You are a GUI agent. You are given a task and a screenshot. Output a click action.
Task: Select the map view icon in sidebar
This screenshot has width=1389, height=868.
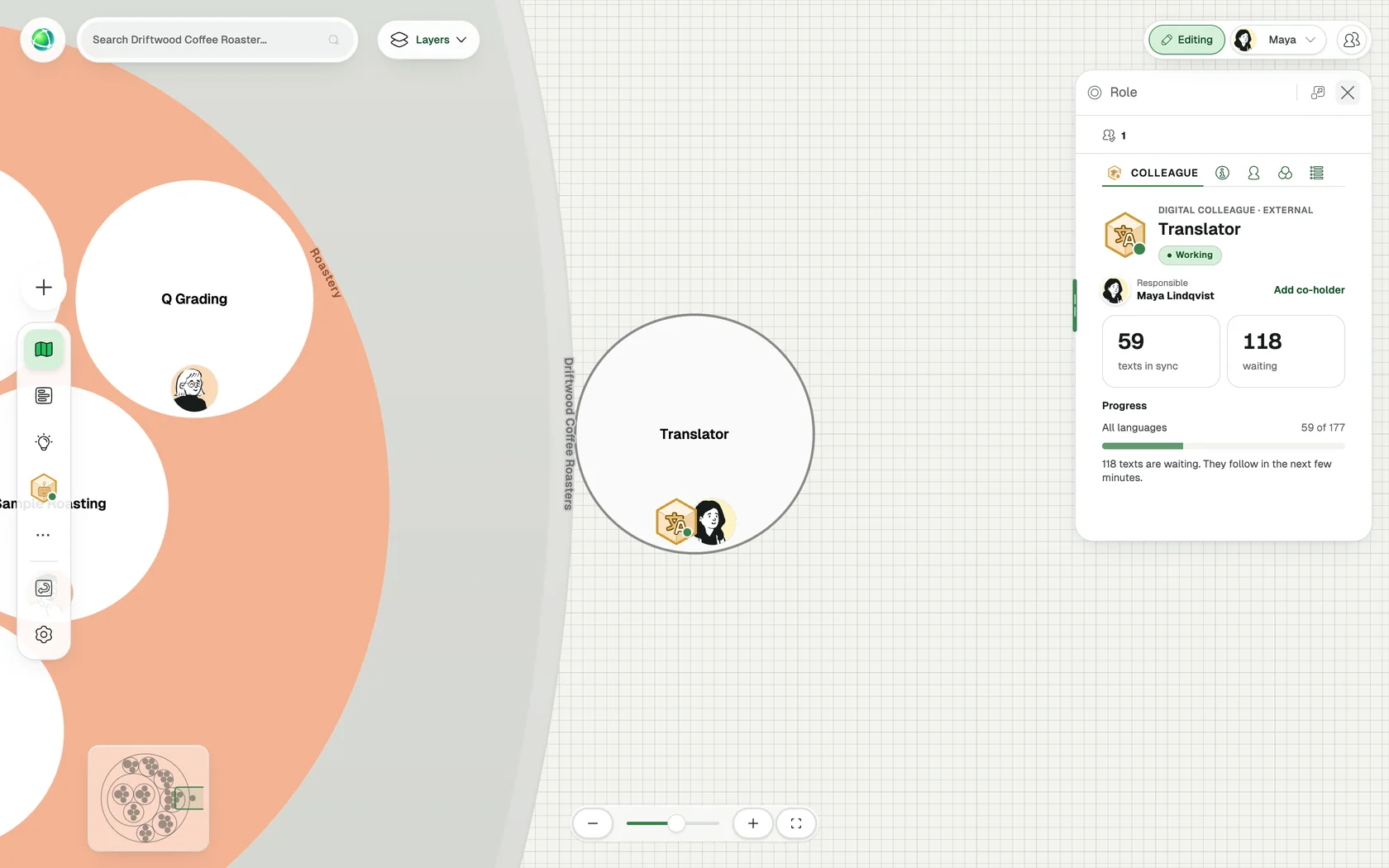click(44, 350)
